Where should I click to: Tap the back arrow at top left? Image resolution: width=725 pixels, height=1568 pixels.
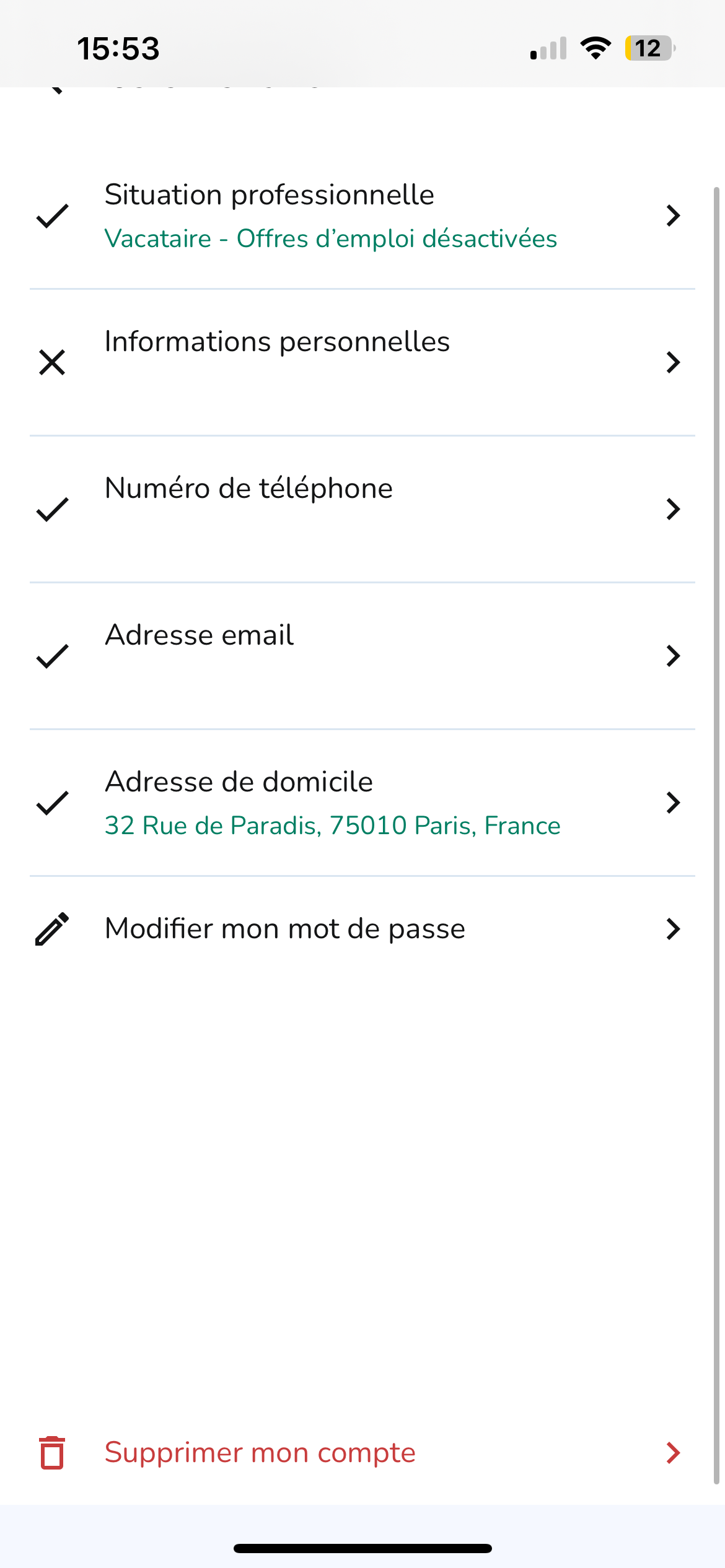pyautogui.click(x=56, y=89)
